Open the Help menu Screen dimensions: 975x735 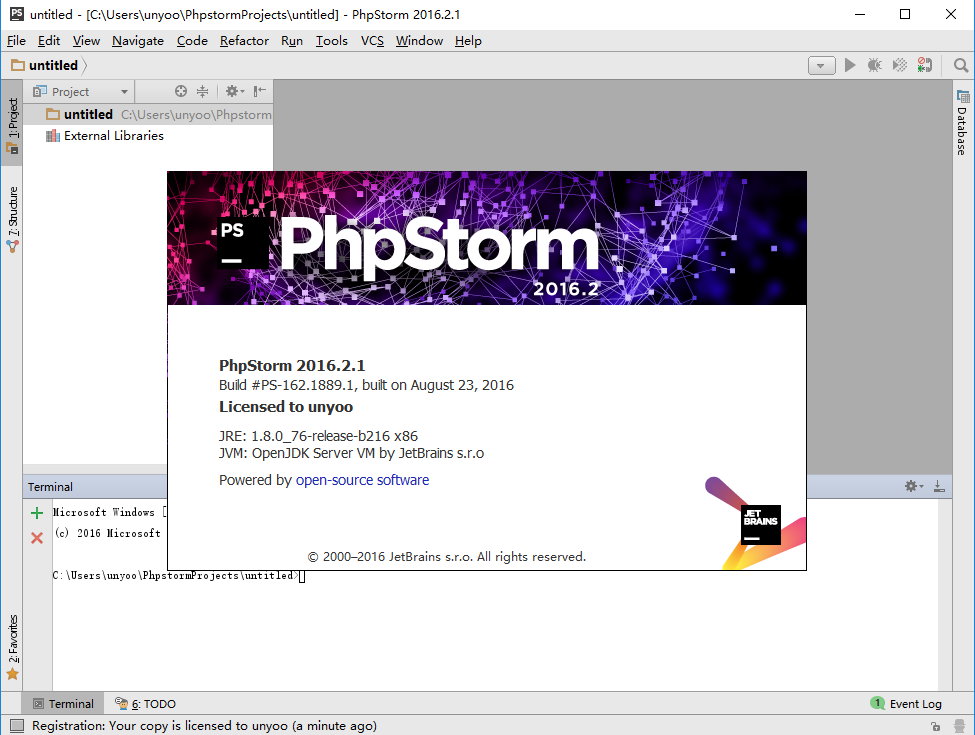468,41
